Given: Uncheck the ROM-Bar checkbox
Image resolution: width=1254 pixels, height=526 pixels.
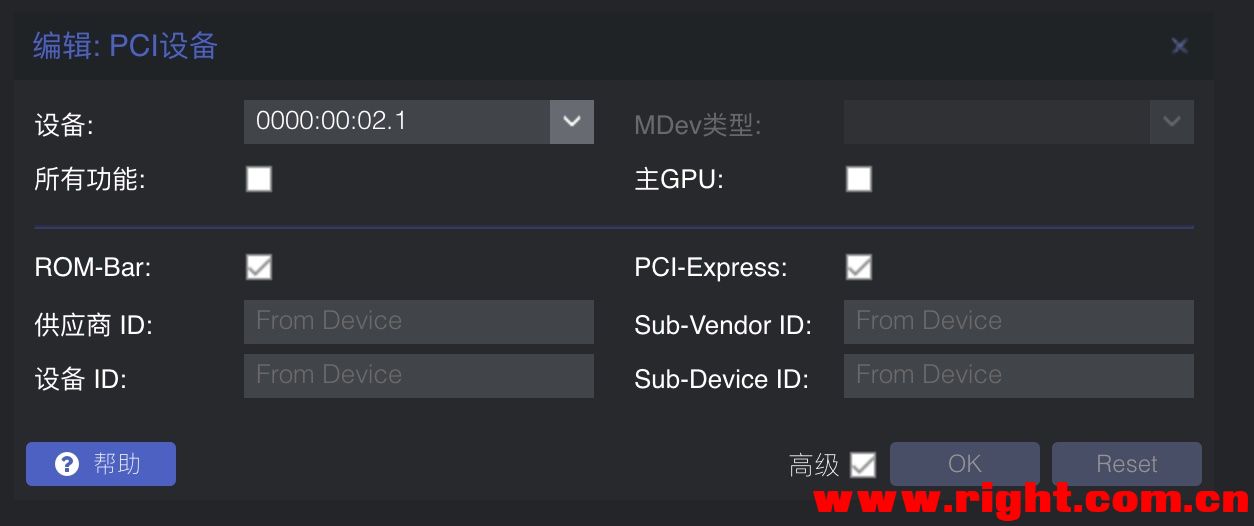Looking at the screenshot, I should [x=259, y=267].
